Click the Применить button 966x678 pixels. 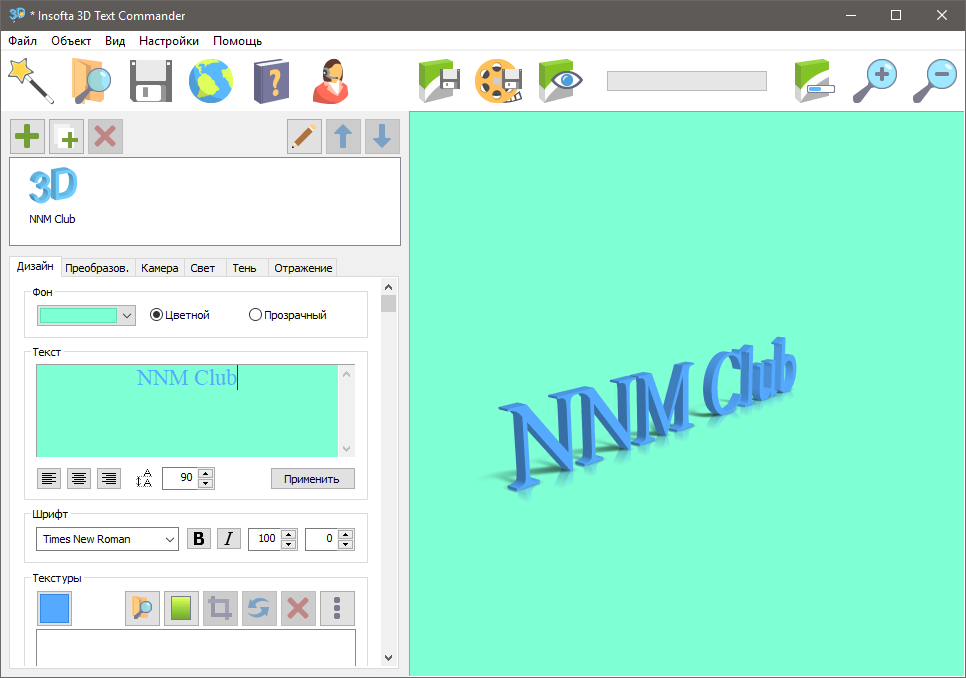coord(312,478)
